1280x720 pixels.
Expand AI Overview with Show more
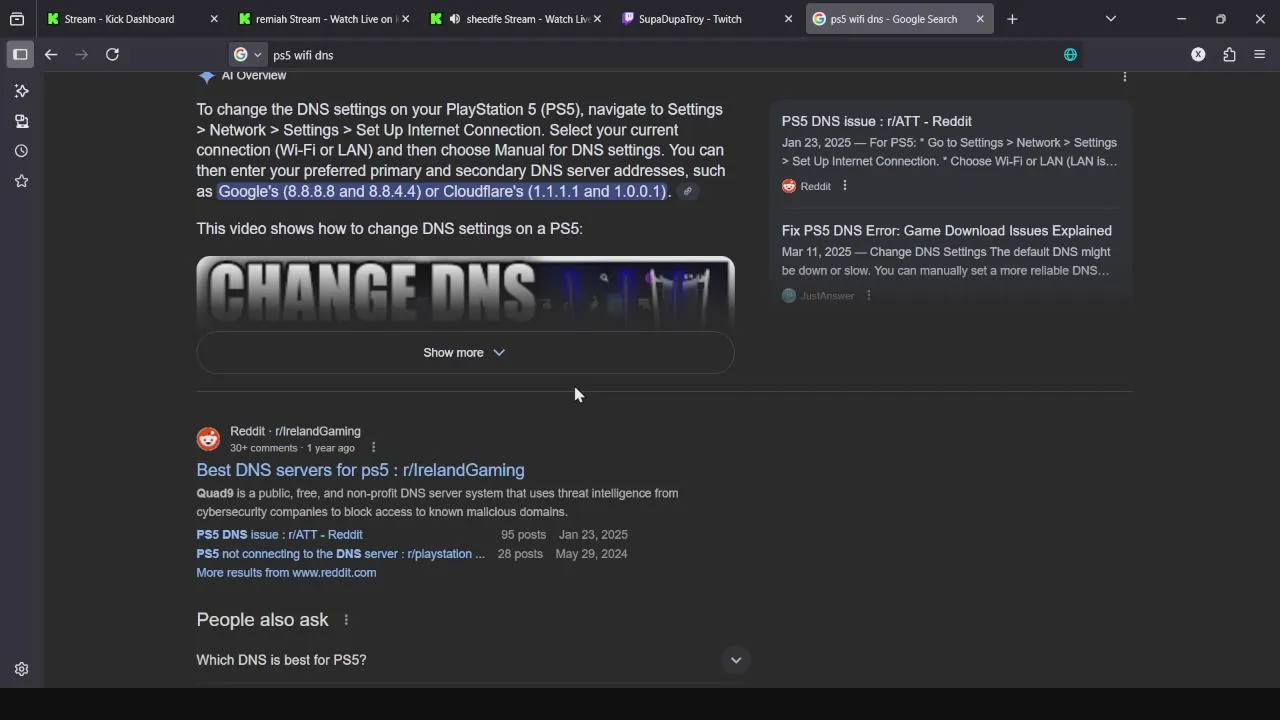465,353
